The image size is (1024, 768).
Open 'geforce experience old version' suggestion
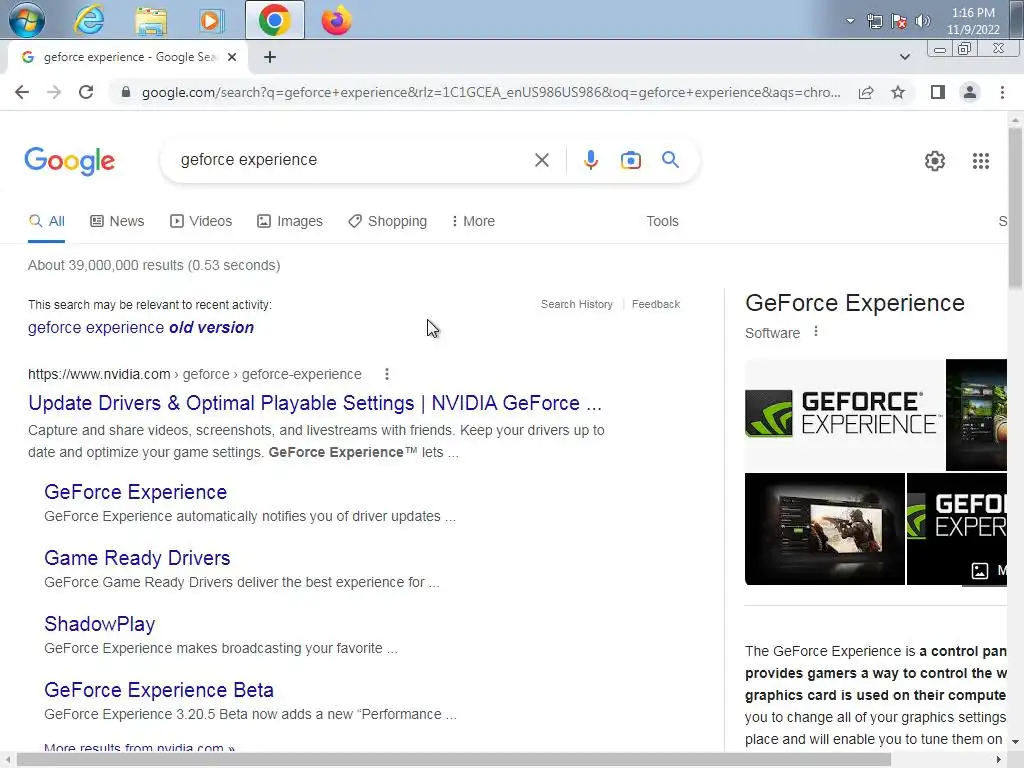[140, 327]
